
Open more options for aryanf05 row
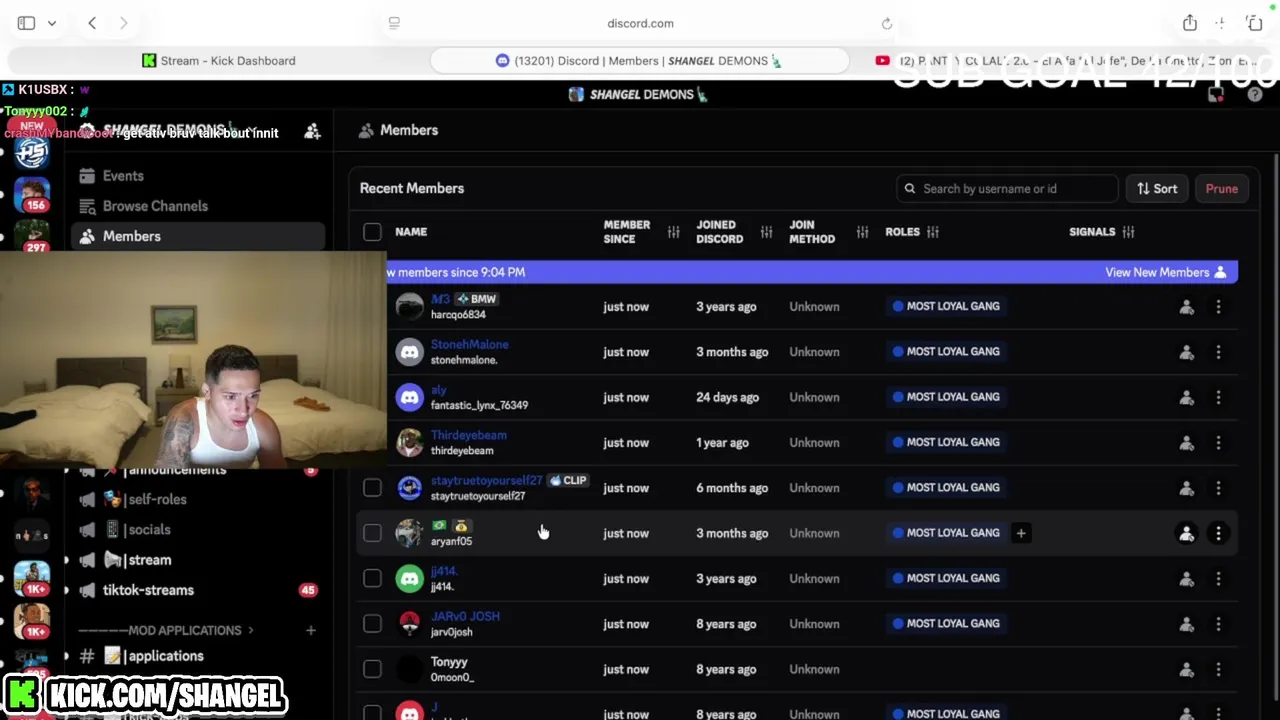pyautogui.click(x=1218, y=534)
